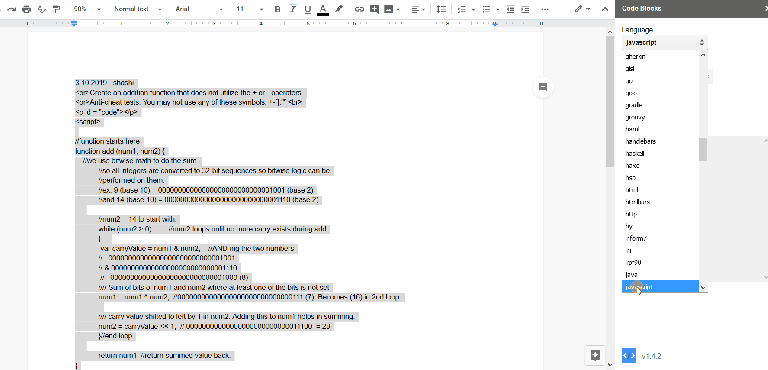The image size is (768, 370).
Task: Run spelling and grammar check icon
Action: point(42,9)
